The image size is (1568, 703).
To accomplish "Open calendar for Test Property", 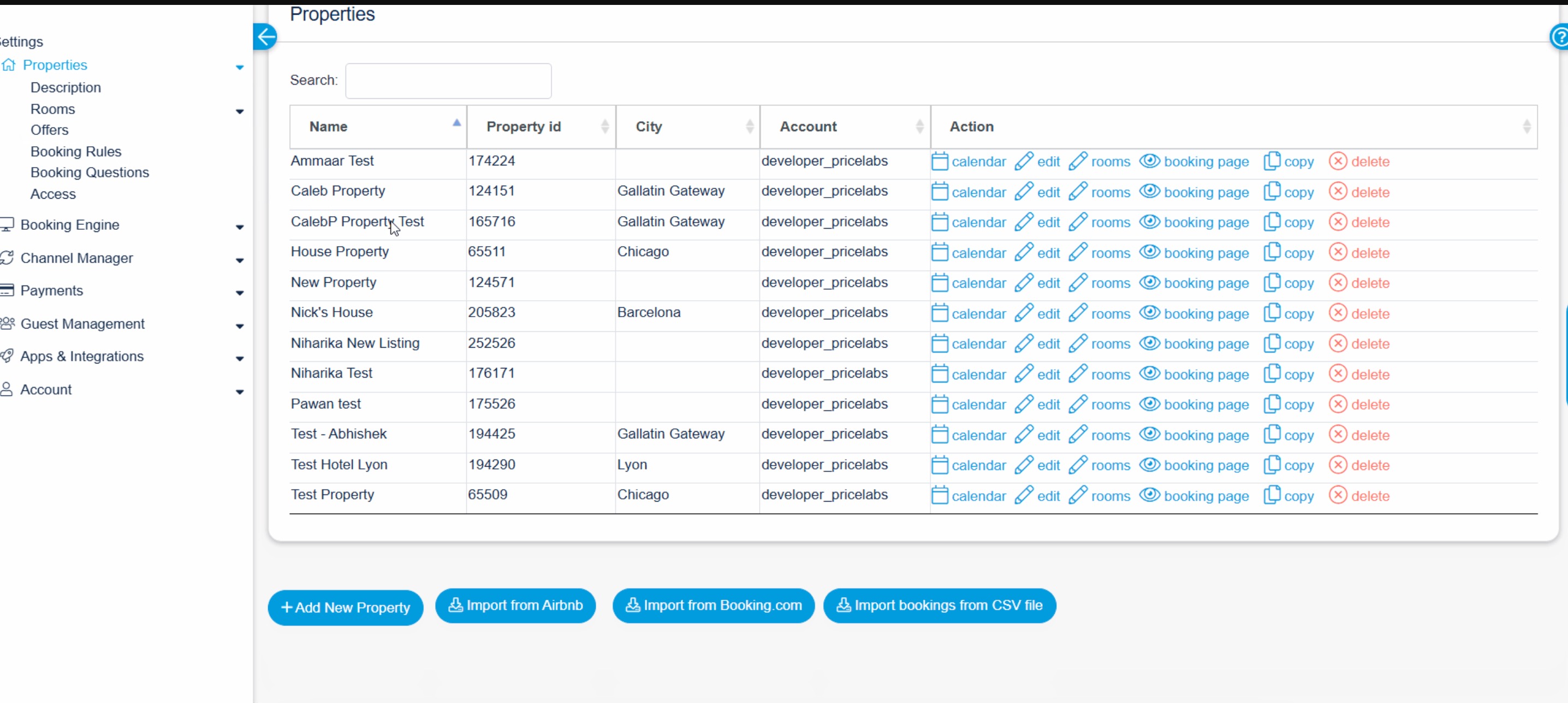I will pos(969,496).
